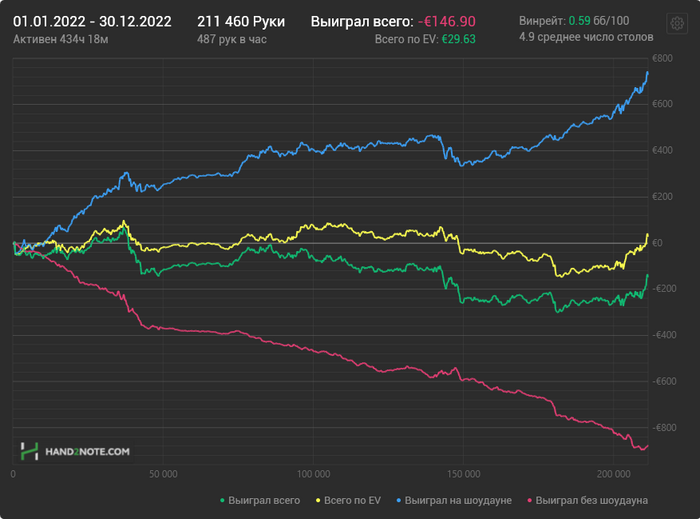This screenshot has height=519, width=700.
Task: Click the €600 y-axis label
Action: coord(662,104)
